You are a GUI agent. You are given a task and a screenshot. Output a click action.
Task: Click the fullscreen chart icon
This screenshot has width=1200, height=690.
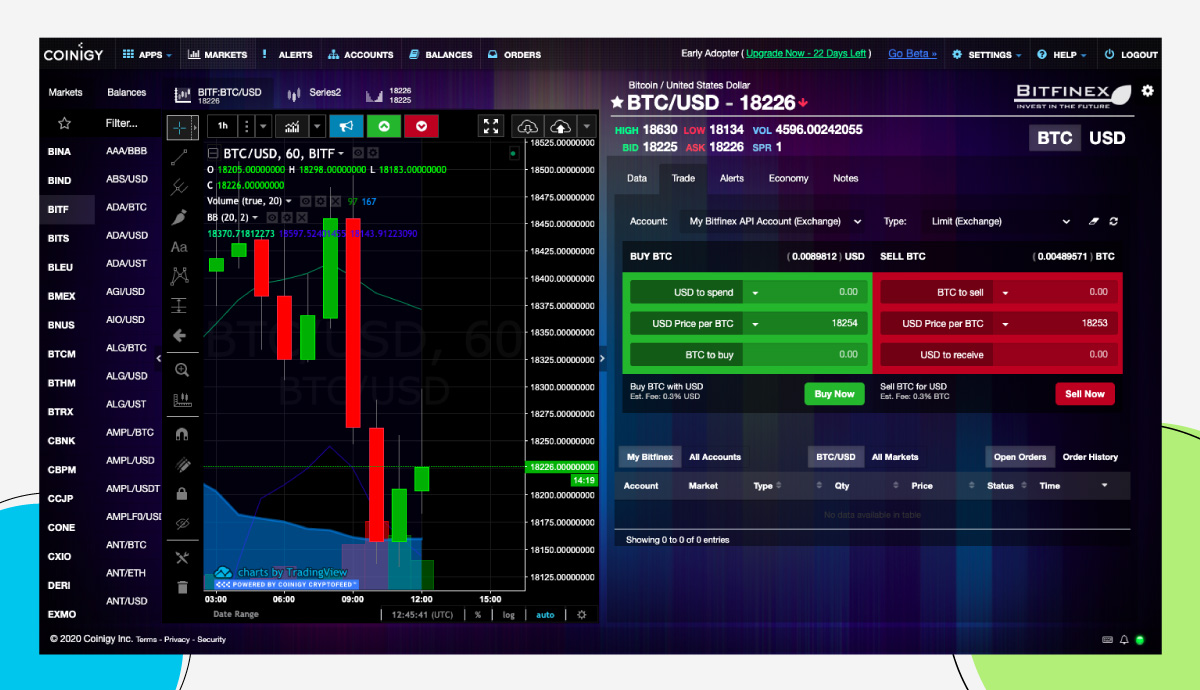coord(491,126)
